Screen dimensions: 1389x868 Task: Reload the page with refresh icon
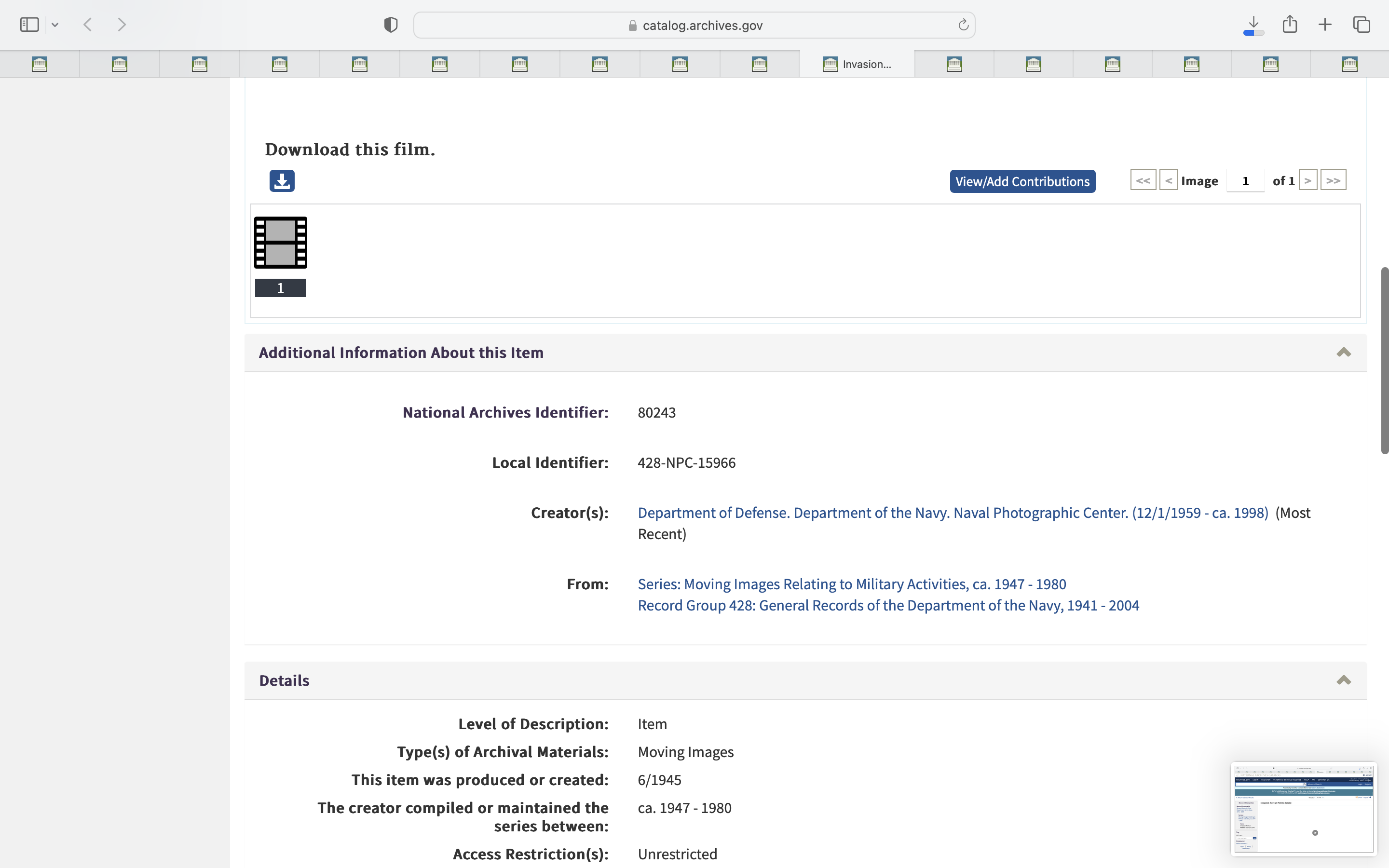[x=963, y=25]
